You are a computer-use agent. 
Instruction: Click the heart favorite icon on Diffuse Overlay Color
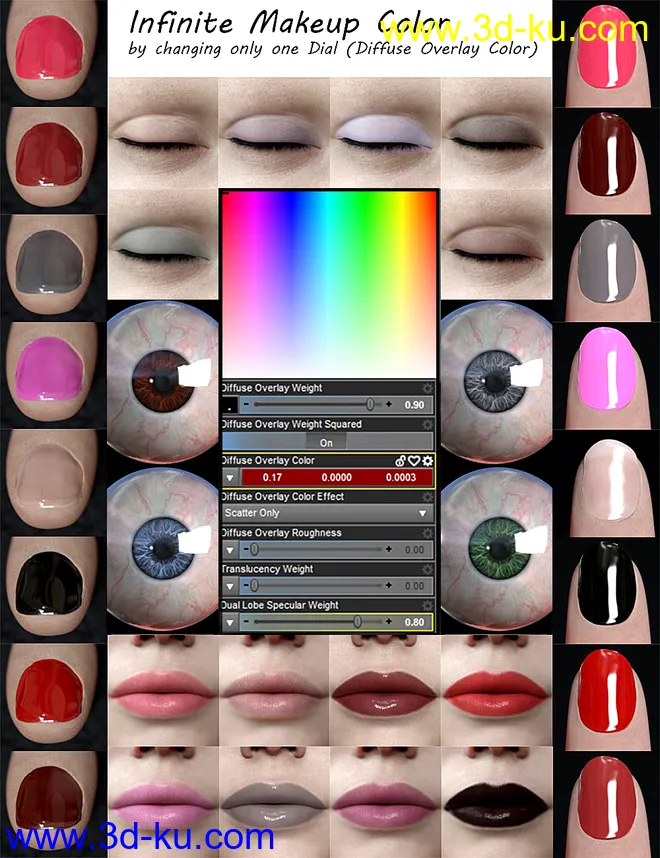click(x=413, y=461)
